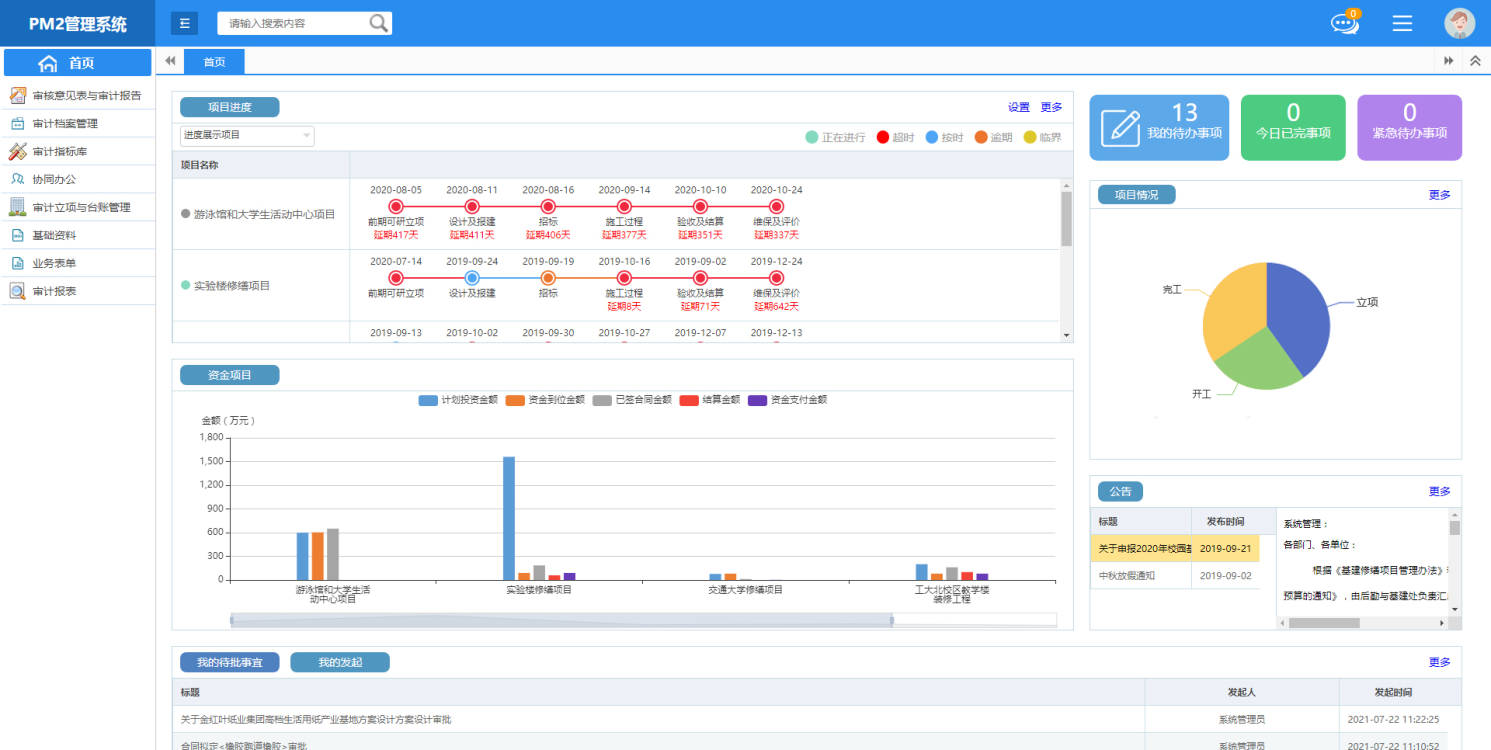Click the user avatar icon
Viewport: 1491px width, 750px height.
tap(1459, 23)
